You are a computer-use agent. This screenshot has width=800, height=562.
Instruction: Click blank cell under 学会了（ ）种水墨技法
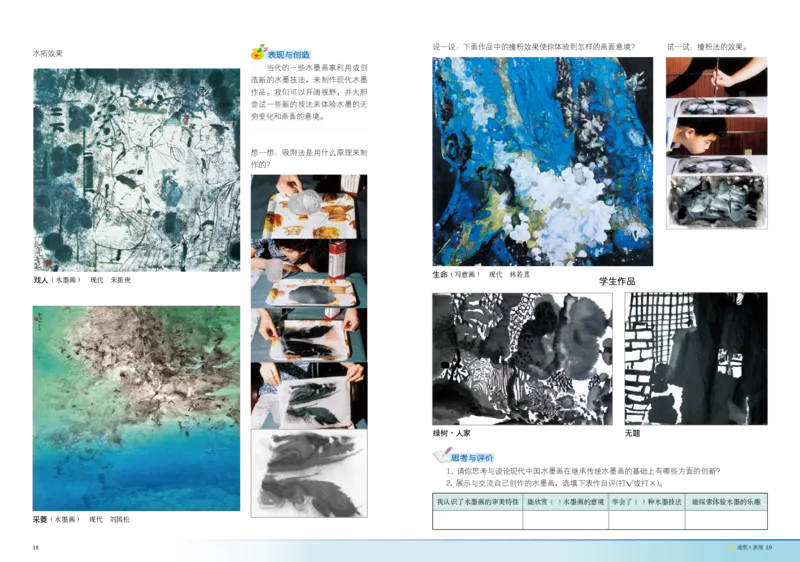coord(646,520)
